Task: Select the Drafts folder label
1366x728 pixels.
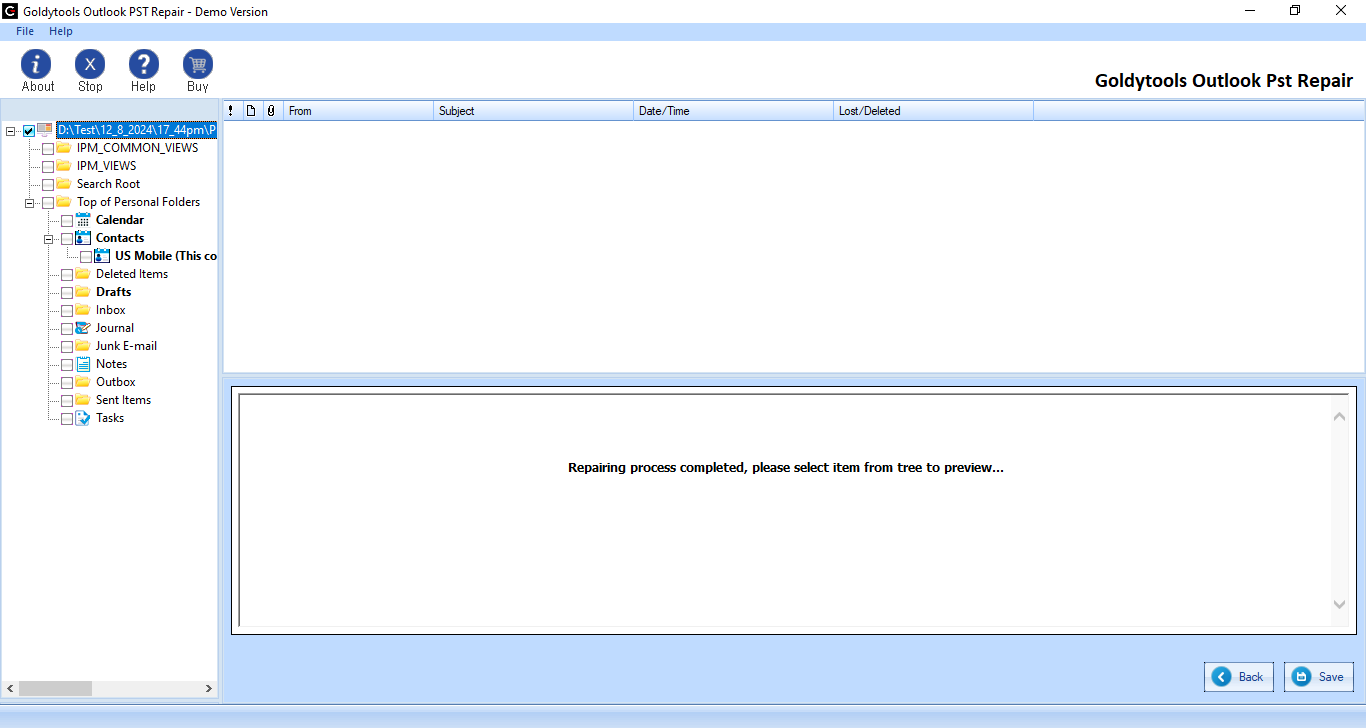Action: click(114, 292)
